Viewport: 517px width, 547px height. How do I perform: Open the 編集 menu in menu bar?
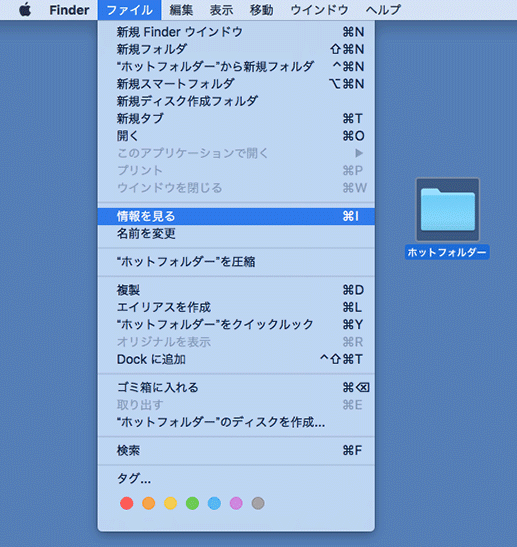pyautogui.click(x=181, y=10)
